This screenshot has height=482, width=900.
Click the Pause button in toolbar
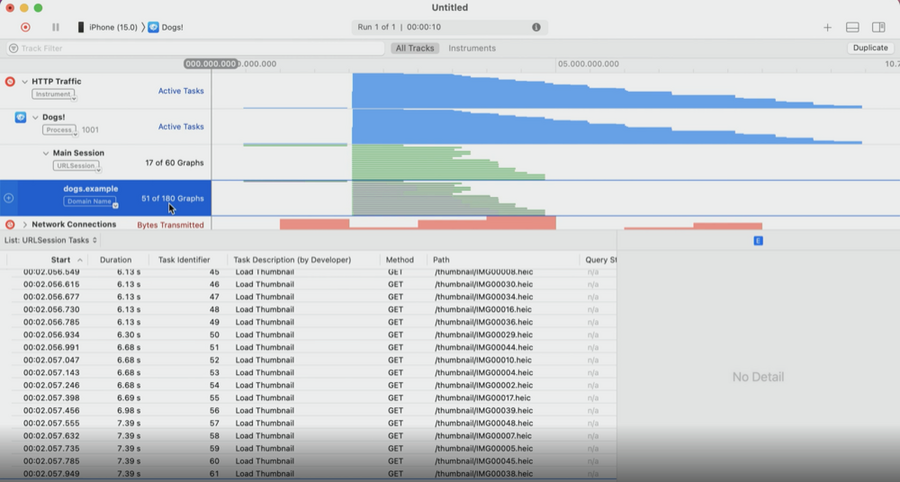56,27
